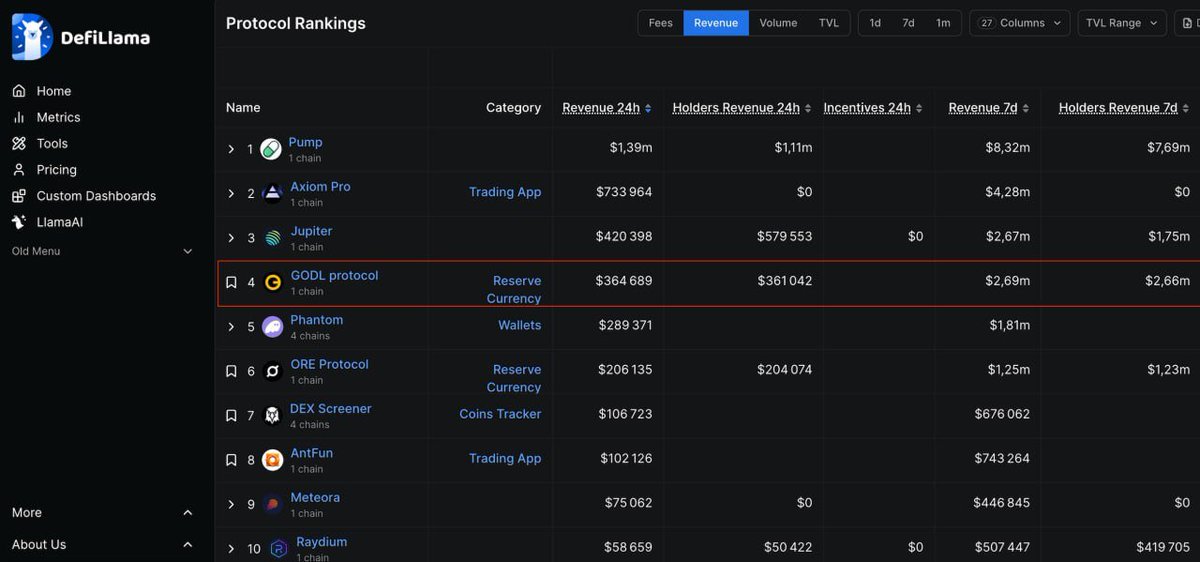
Task: Bookmark the GODL protocol row
Action: 231,283
